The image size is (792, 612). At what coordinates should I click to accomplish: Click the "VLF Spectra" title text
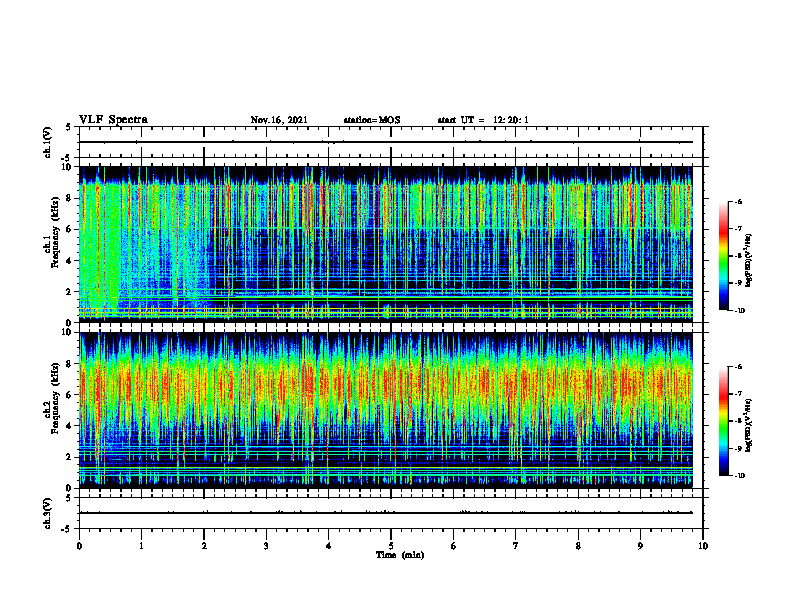[113, 120]
